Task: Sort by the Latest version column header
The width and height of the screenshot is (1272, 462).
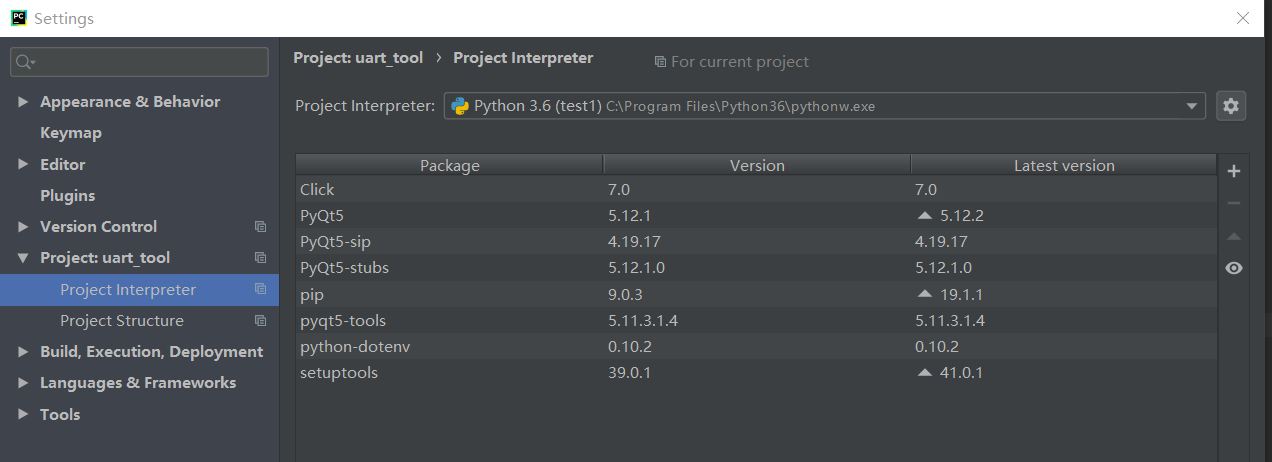Action: [x=1063, y=165]
